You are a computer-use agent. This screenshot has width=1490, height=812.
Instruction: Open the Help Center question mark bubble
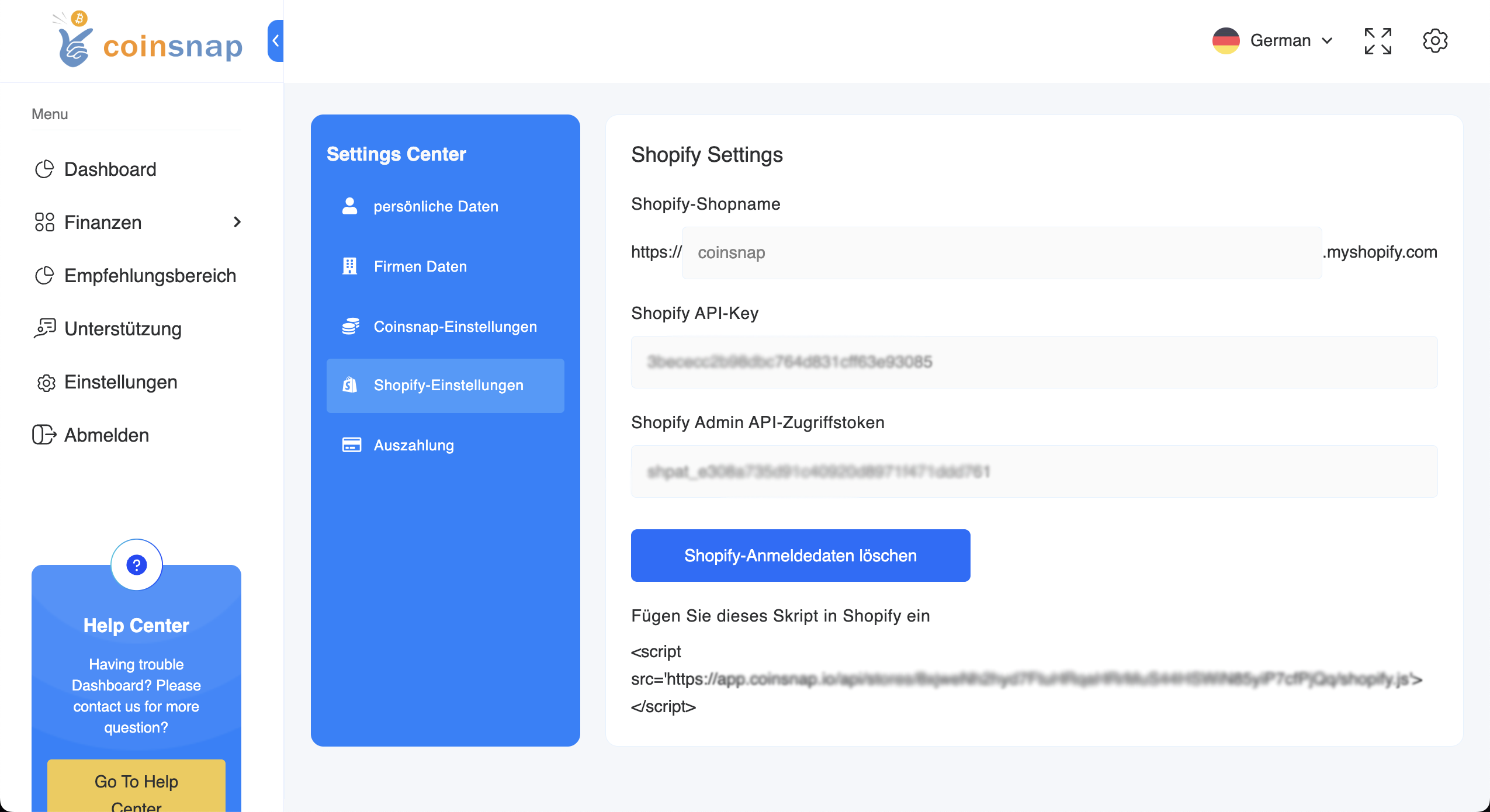point(136,564)
